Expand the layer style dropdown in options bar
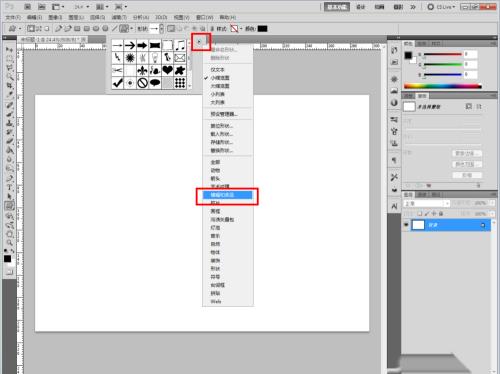Viewport: 500px width, 374px height. click(241, 29)
